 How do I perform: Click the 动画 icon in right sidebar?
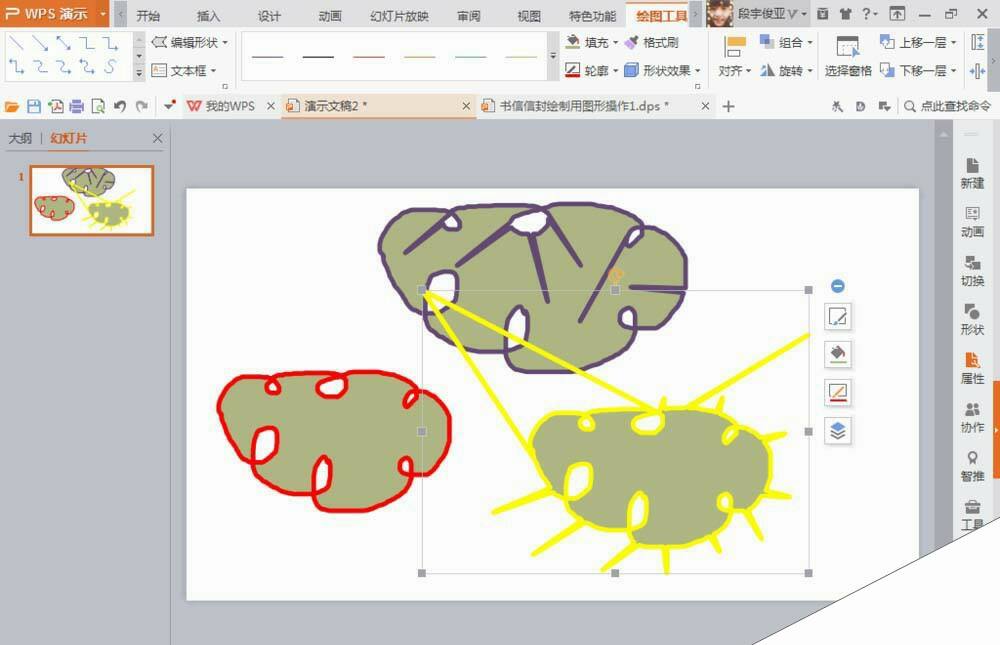[972, 221]
